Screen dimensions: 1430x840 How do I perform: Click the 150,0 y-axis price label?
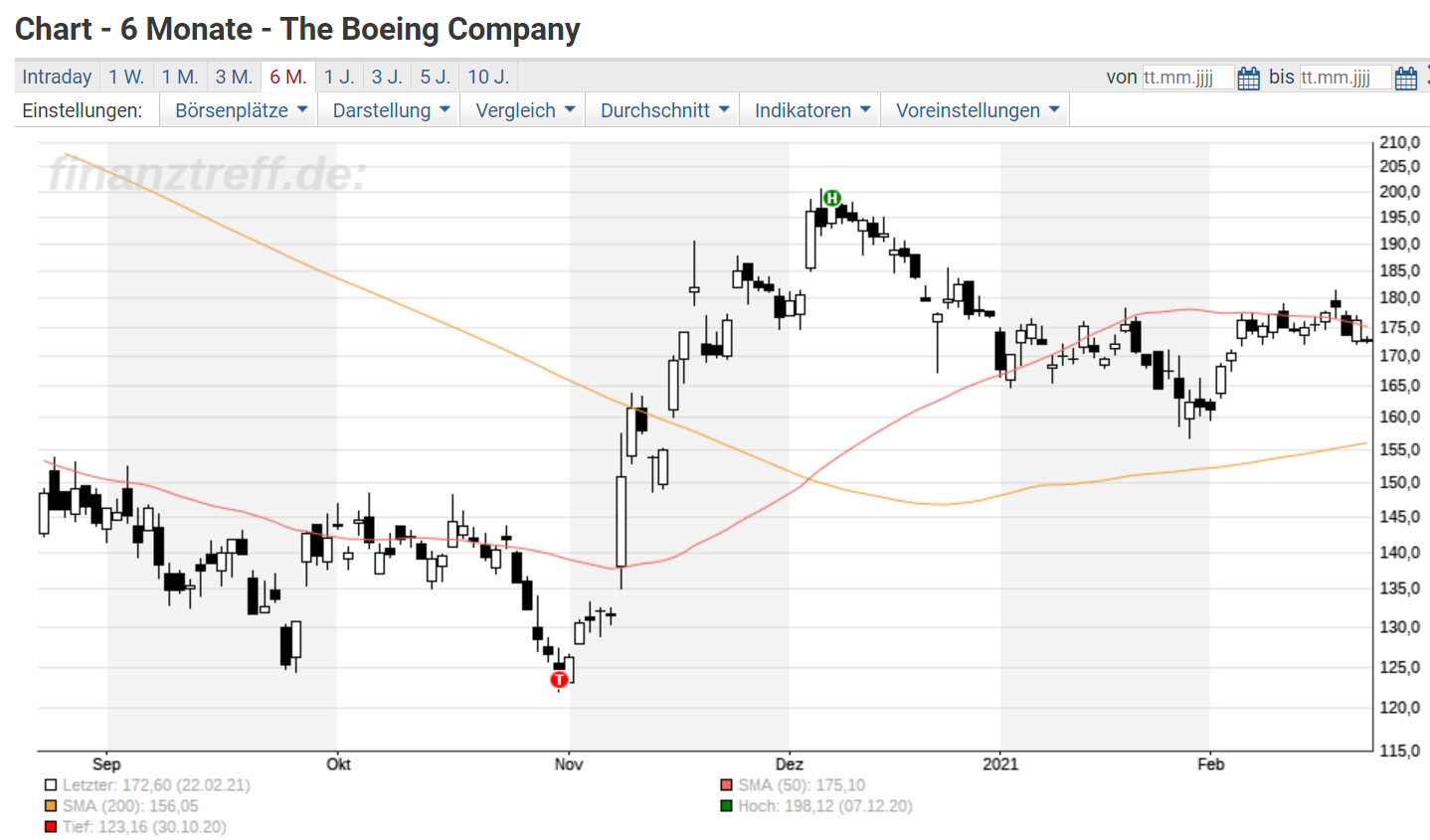point(1400,483)
